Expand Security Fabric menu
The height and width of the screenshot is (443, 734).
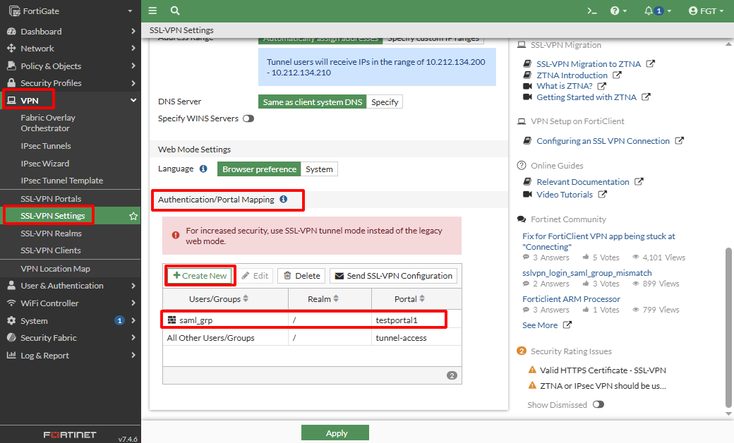70,338
